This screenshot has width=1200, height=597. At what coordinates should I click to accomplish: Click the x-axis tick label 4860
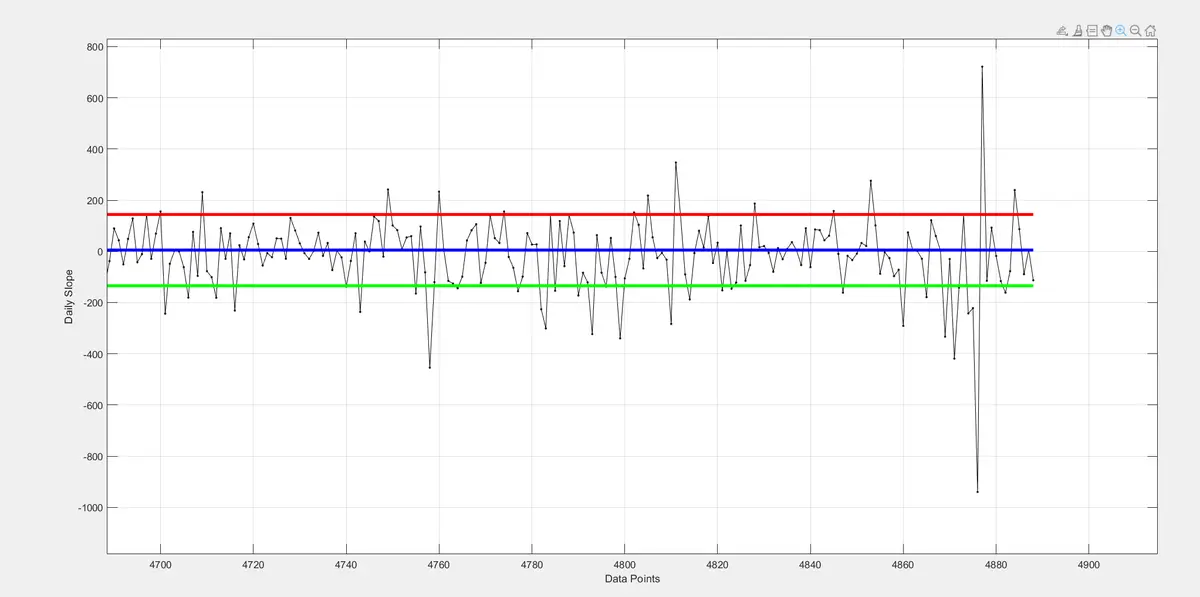[903, 564]
